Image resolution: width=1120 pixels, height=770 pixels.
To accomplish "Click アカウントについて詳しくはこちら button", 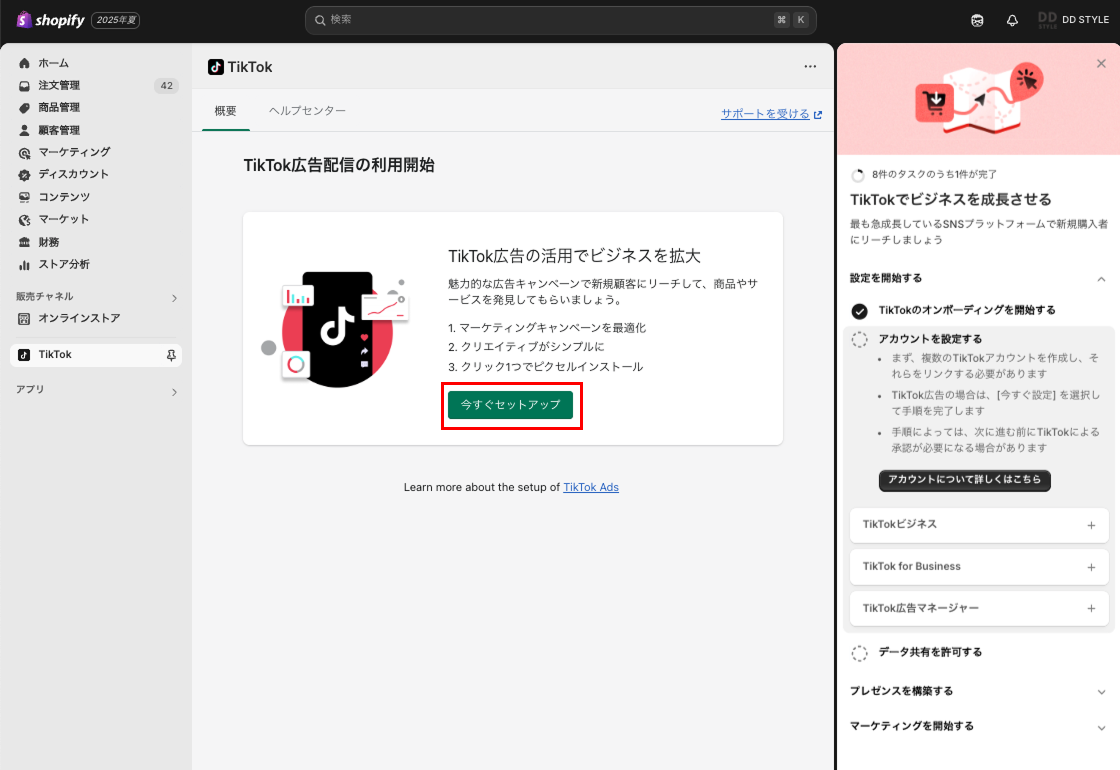I will pyautogui.click(x=964, y=480).
